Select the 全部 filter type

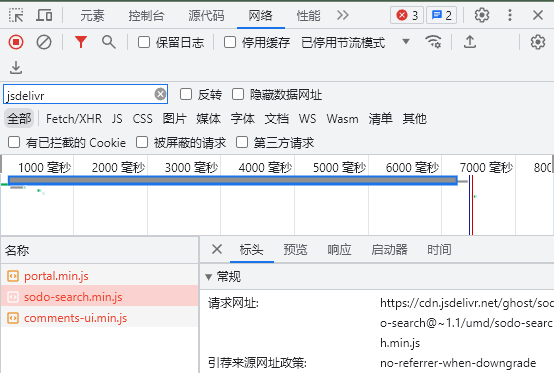coord(19,118)
